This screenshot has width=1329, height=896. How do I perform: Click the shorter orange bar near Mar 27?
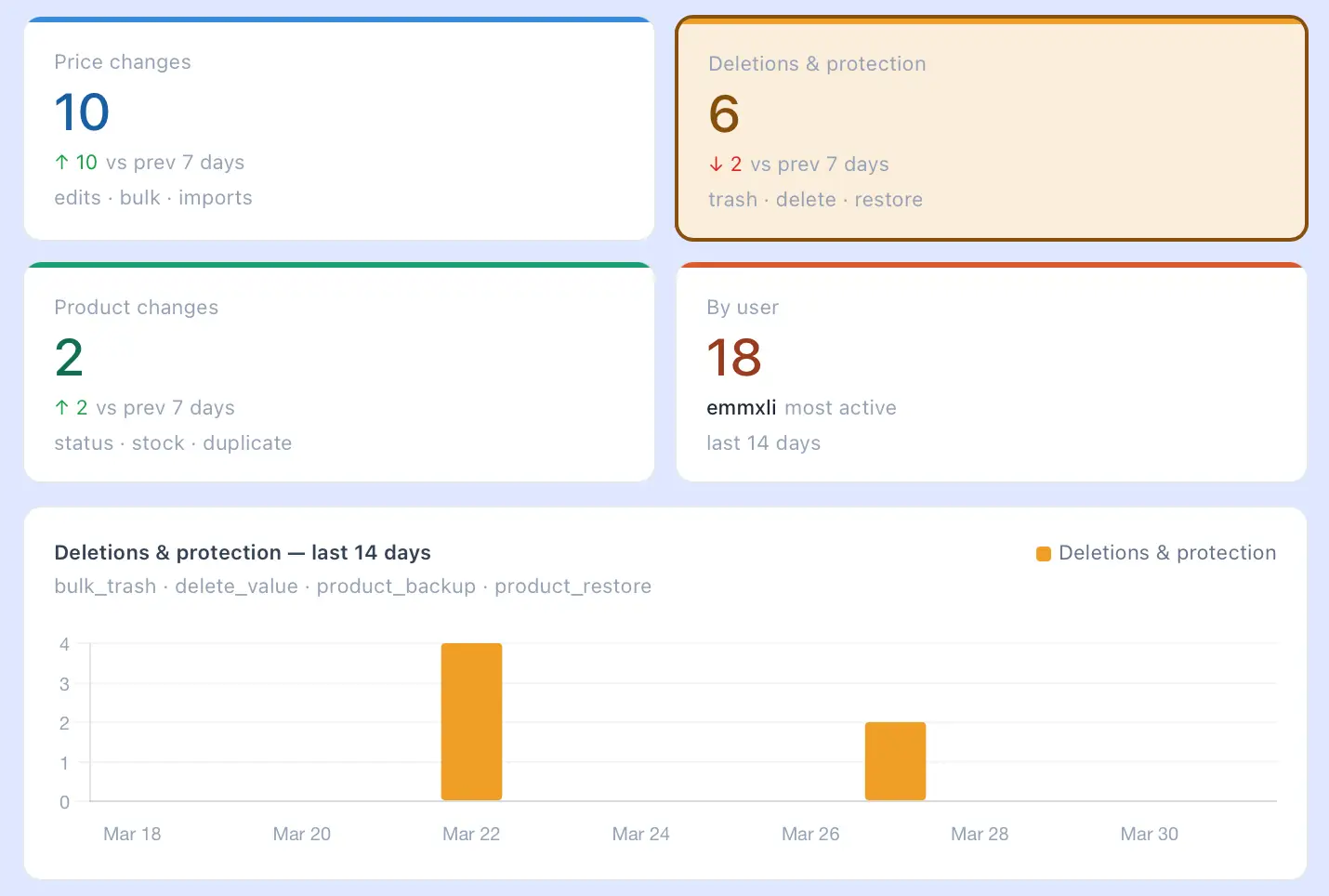[x=895, y=760]
